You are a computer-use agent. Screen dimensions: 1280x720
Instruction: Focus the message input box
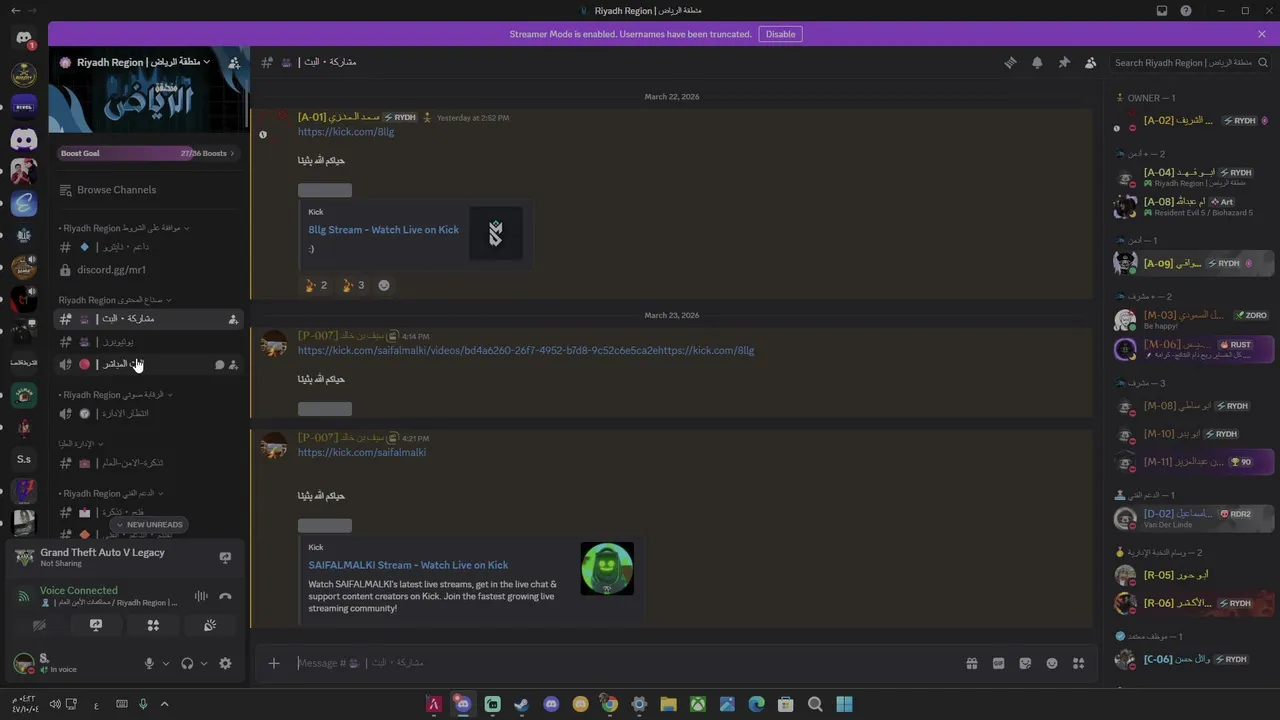(x=625, y=663)
